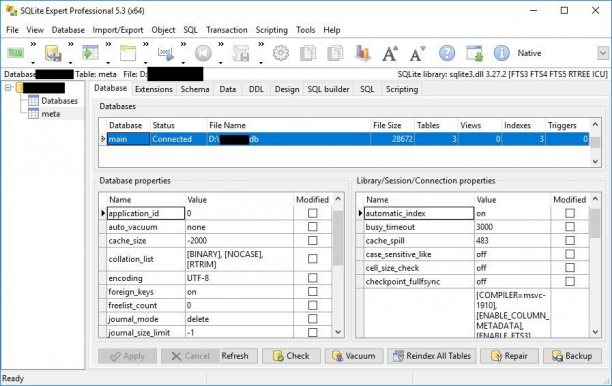The image size is (612, 386).
Task: Click the Paste documents toolbar icon
Action: point(335,53)
